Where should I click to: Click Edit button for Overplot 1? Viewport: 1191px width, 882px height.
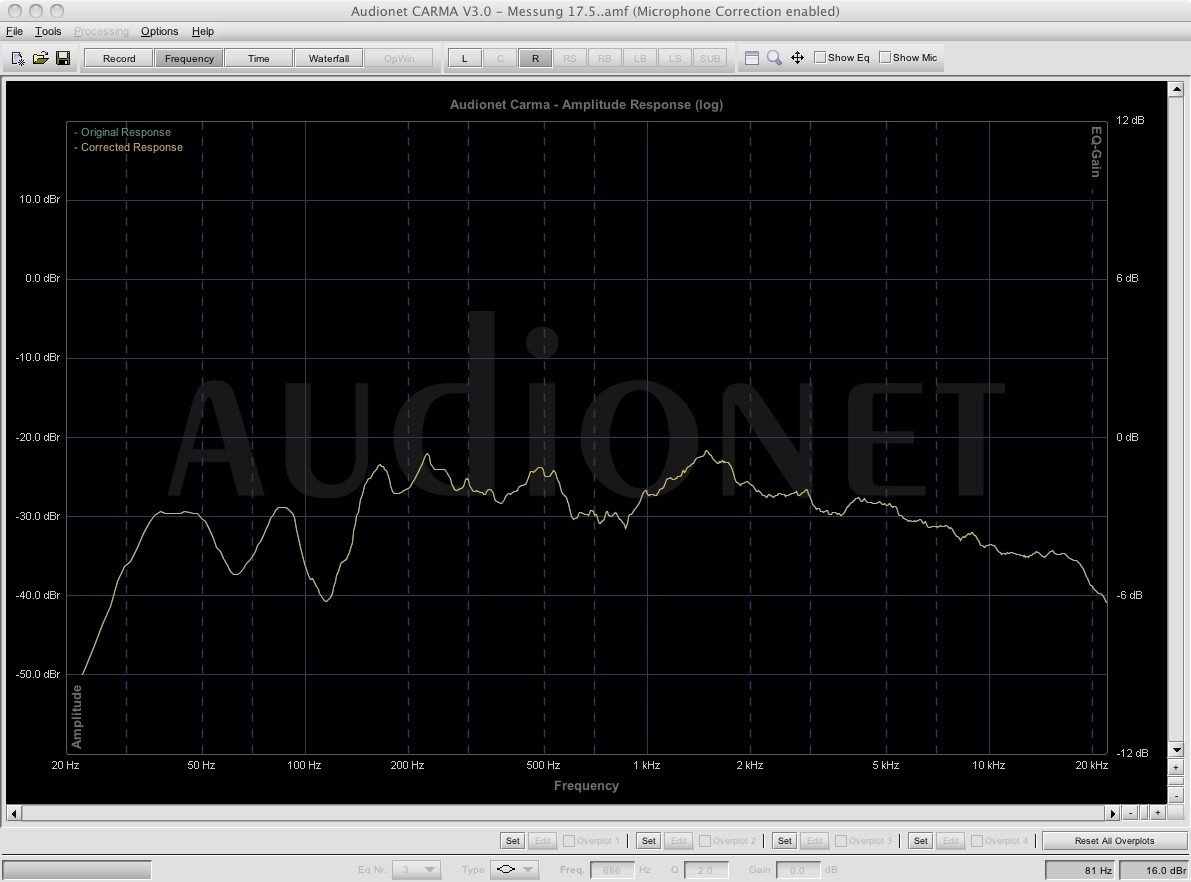coord(542,841)
